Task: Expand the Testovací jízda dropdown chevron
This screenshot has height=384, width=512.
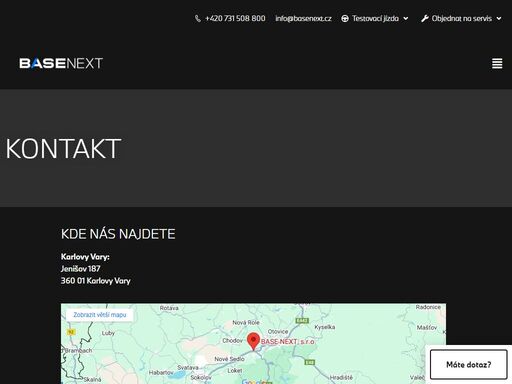Action: [x=406, y=19]
